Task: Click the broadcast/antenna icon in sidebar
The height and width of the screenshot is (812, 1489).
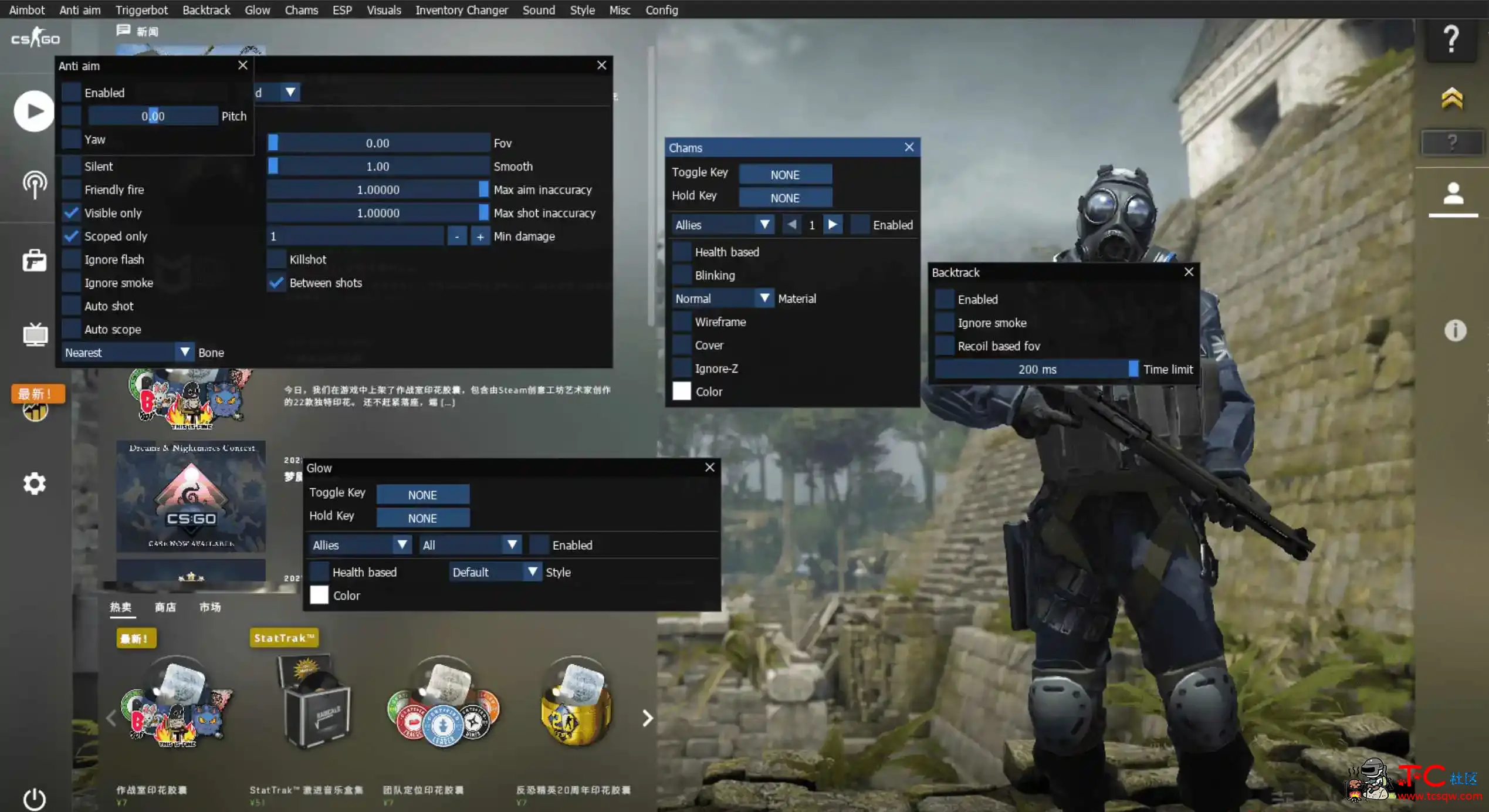Action: tap(33, 185)
